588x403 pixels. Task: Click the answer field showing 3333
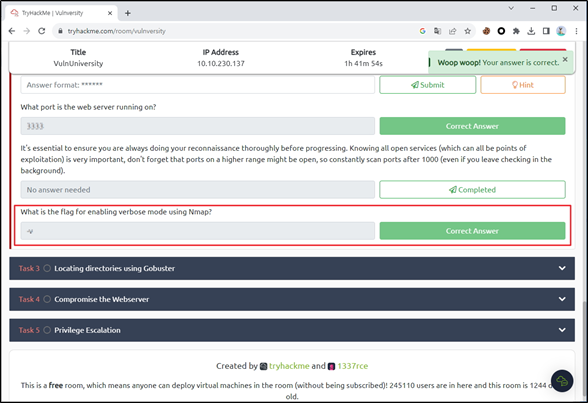click(x=198, y=126)
